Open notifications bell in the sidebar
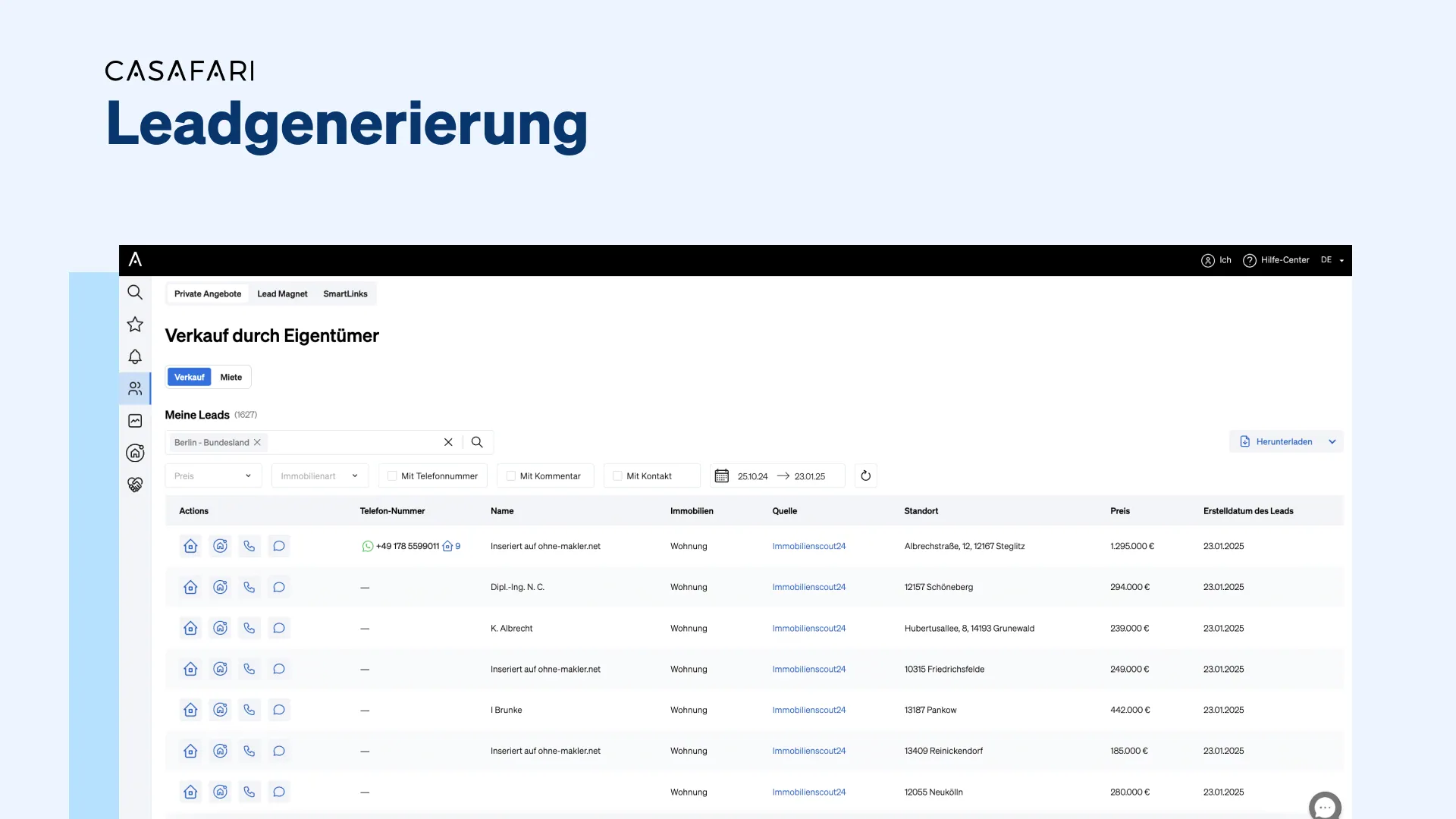Viewport: 1456px width, 819px height. click(x=135, y=356)
